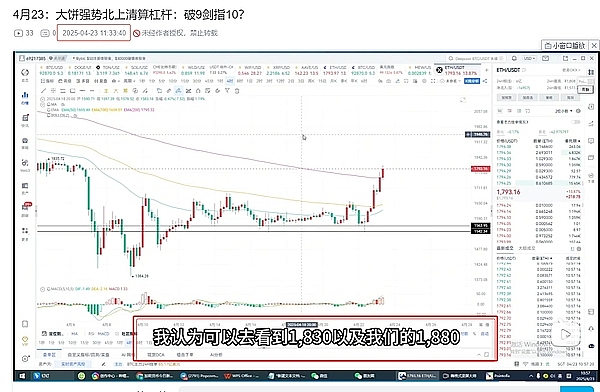
Task: Click the Deepcoin BTC/USDT search field
Action: (475, 58)
